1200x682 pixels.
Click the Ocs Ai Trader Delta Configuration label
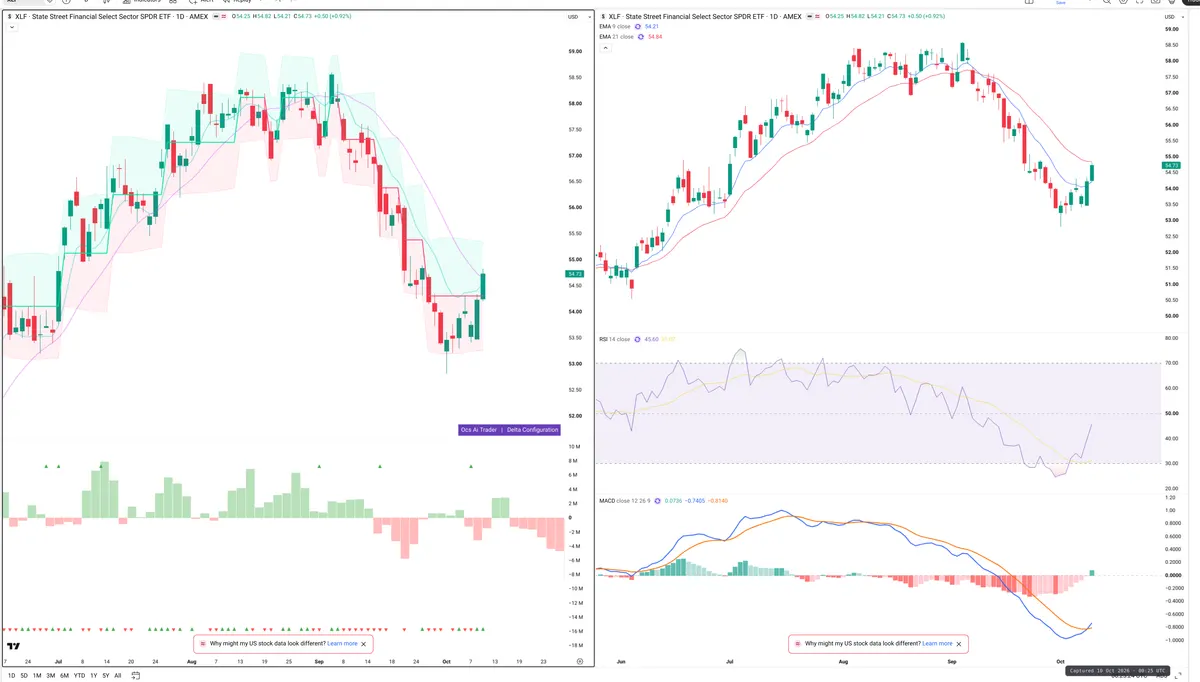tap(509, 430)
